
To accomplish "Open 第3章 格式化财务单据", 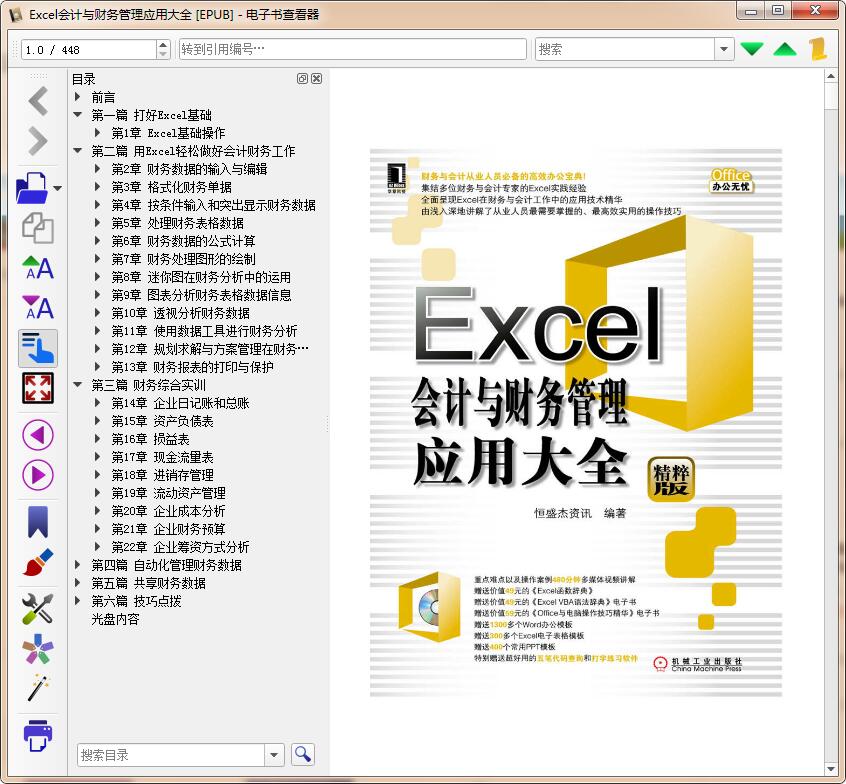I will click(172, 187).
